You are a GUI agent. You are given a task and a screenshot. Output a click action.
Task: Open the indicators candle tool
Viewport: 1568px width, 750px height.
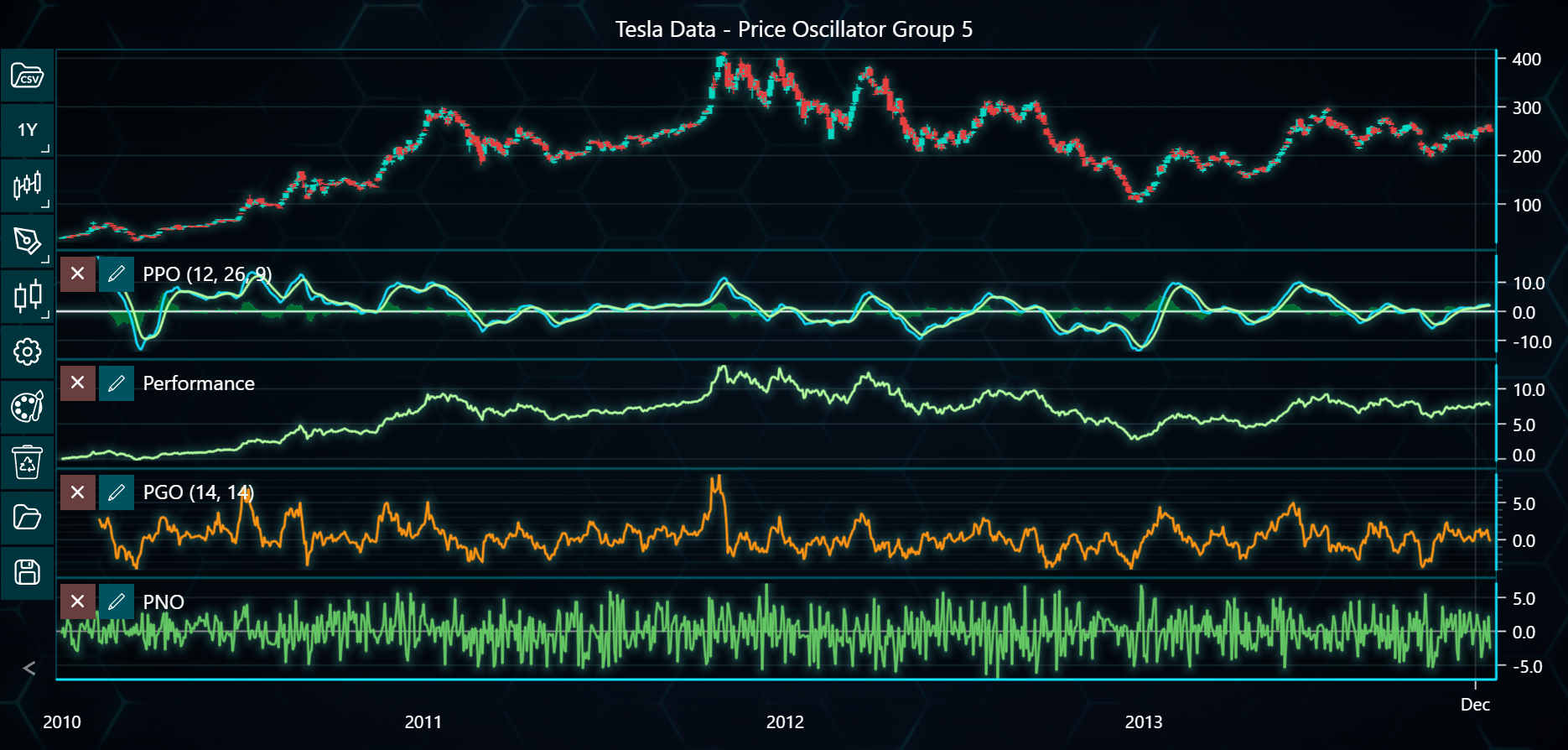(27, 296)
